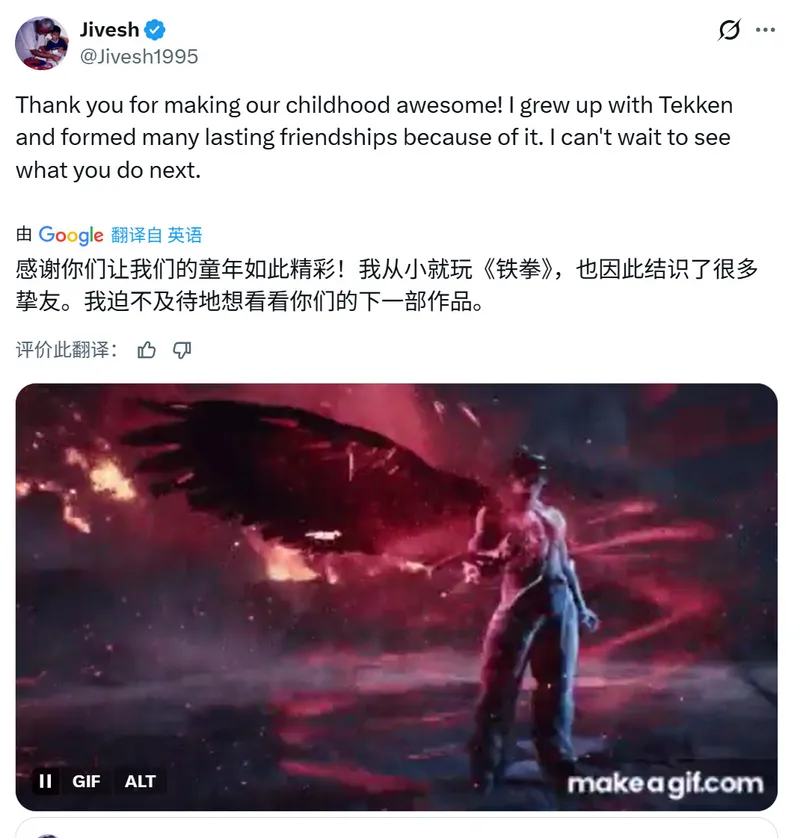
Task: Click the makeagif.com watermark
Action: [x=665, y=785]
